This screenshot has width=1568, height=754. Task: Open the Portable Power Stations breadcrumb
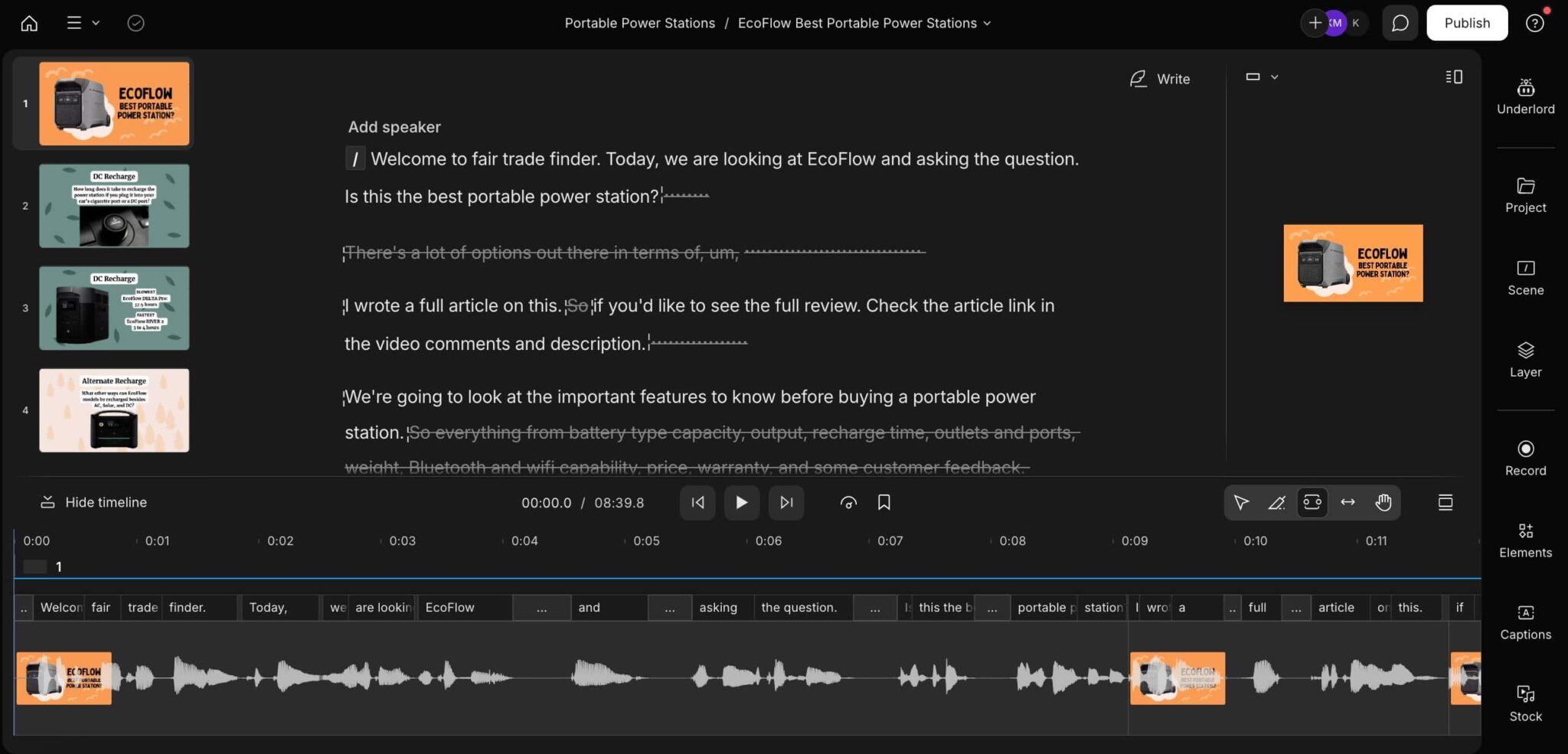[639, 23]
